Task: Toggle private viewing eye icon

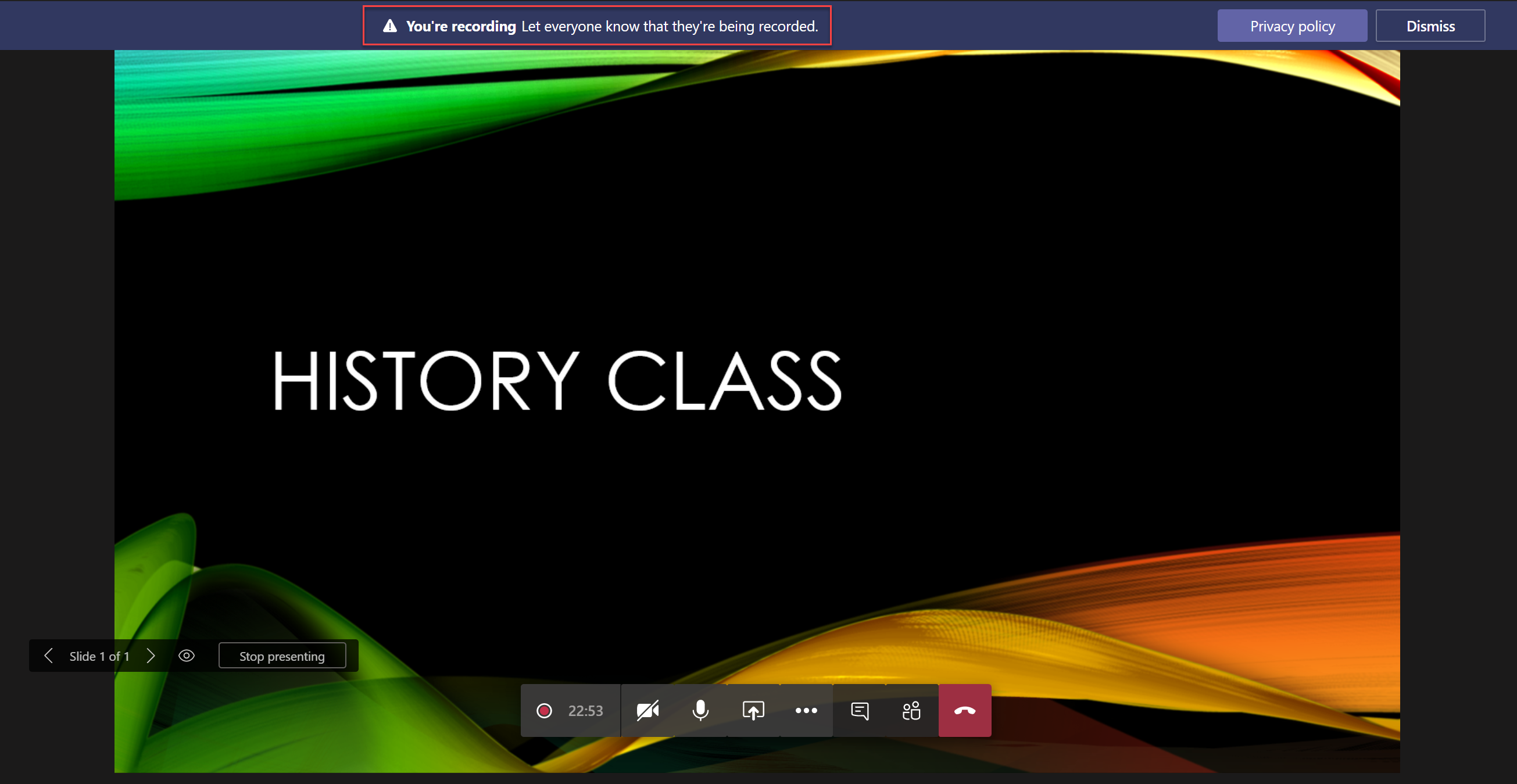Action: point(187,656)
